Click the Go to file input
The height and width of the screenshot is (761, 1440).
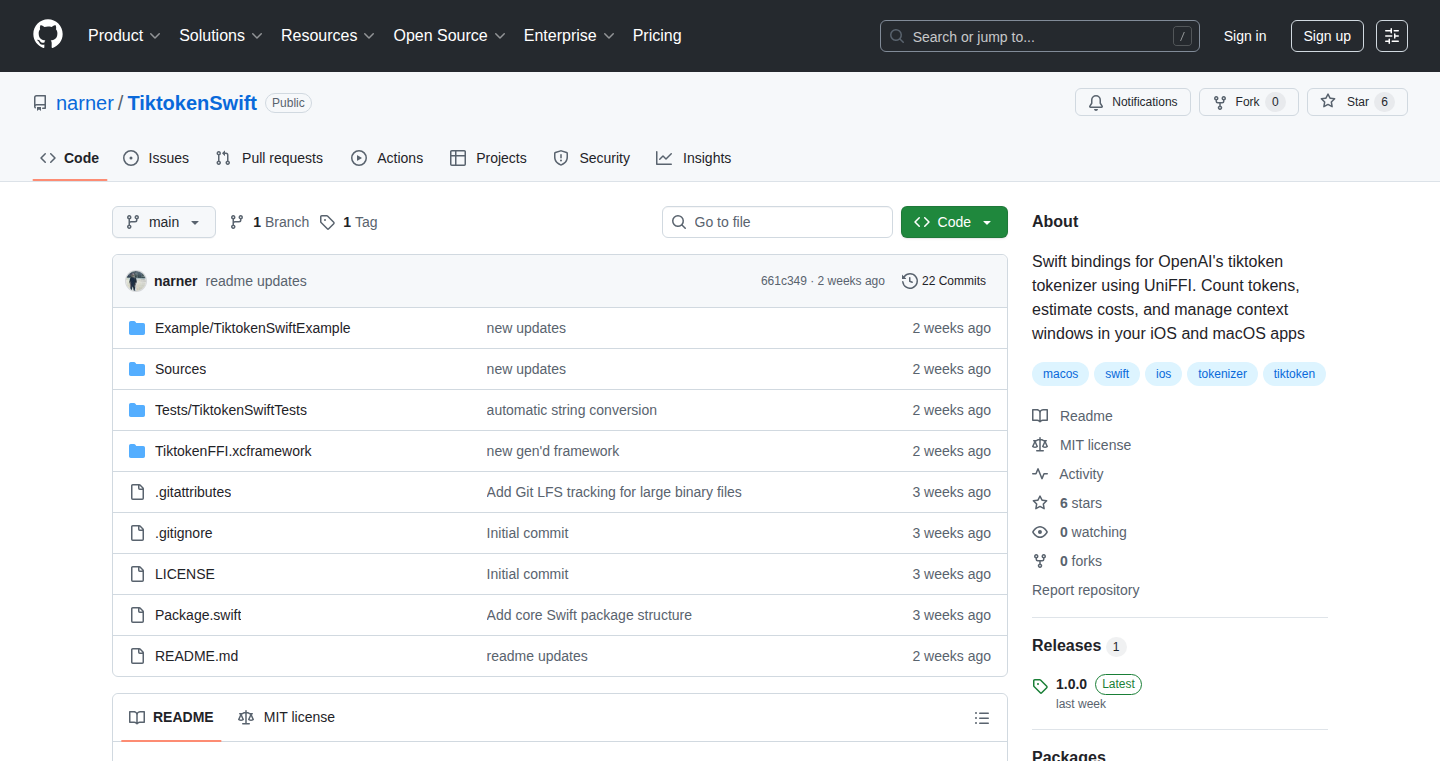coord(777,222)
